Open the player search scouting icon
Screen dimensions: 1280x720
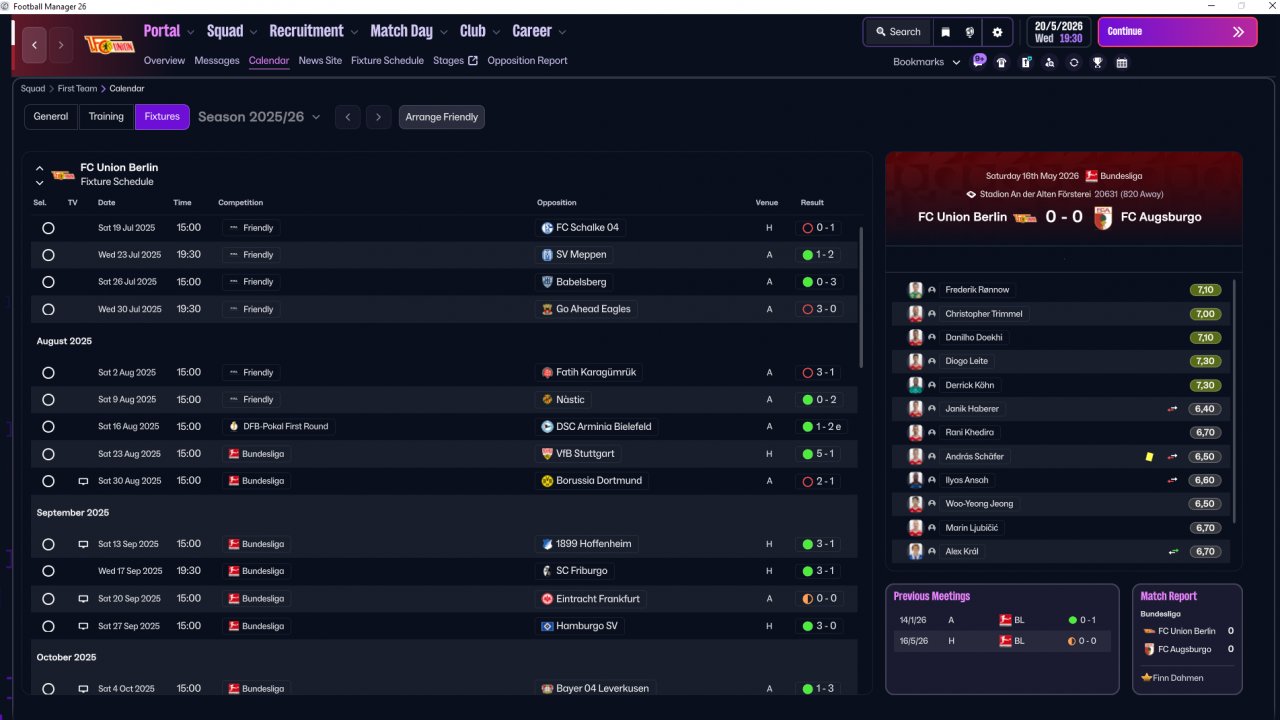(x=1049, y=62)
